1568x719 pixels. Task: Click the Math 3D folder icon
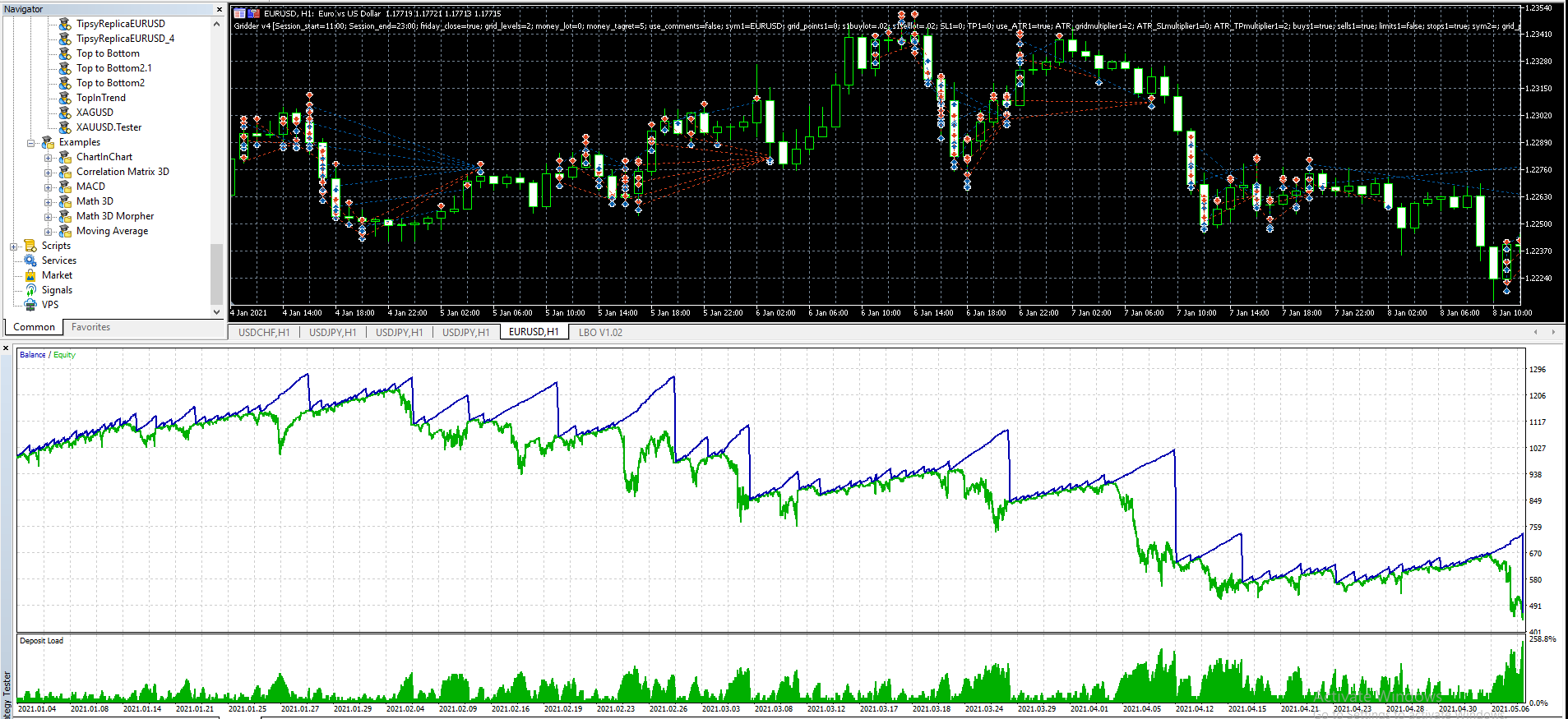[65, 201]
